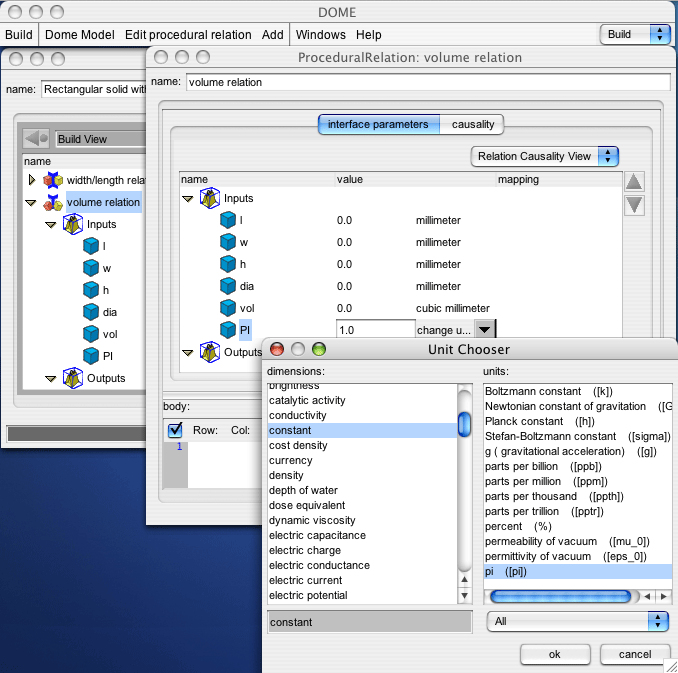
Task: Close the Unit Chooser with red button
Action: click(277, 349)
